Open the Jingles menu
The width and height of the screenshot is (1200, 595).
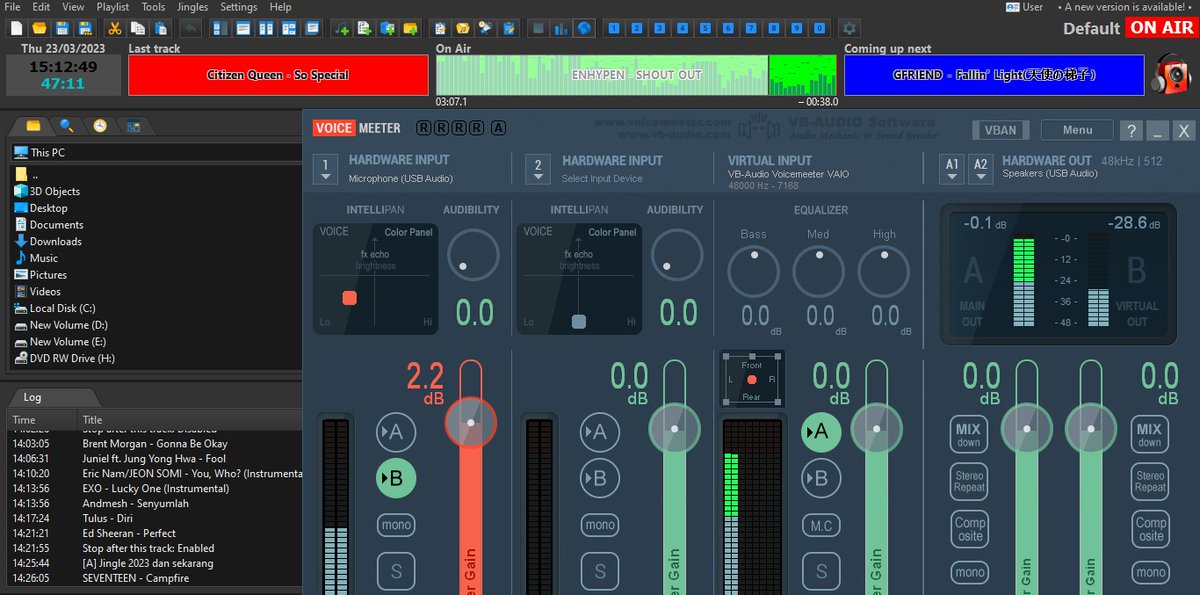tap(193, 7)
